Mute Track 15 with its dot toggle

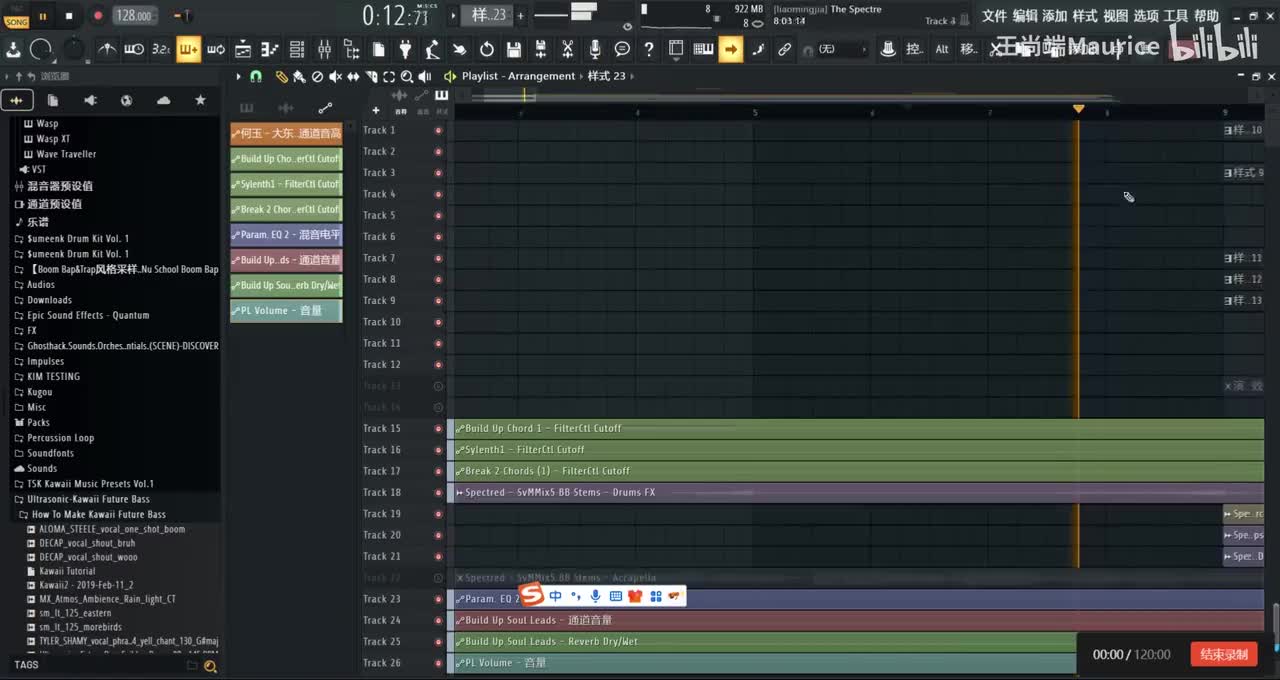click(438, 428)
